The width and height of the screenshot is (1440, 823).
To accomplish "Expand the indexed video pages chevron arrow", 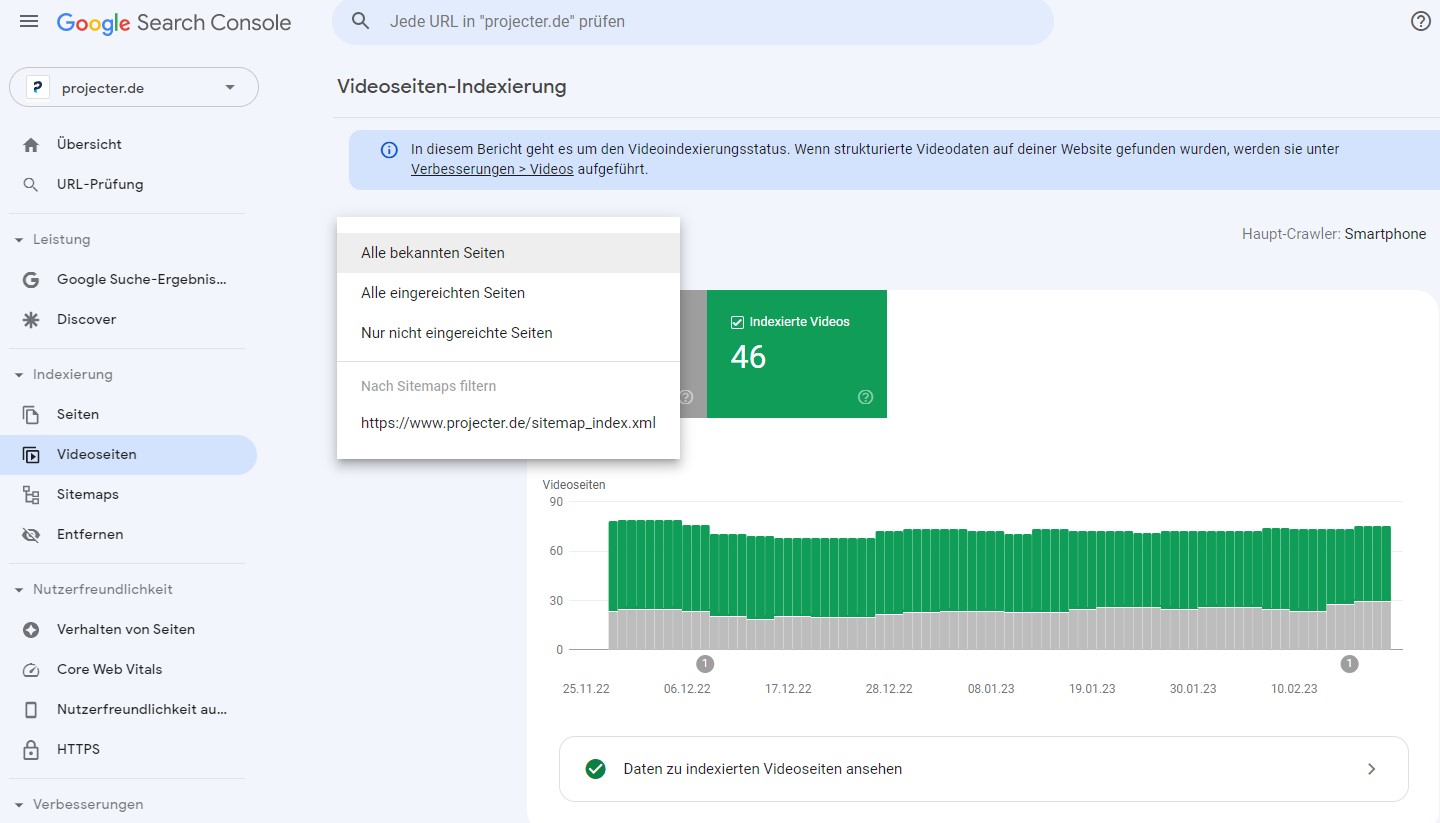I will pos(1371,769).
